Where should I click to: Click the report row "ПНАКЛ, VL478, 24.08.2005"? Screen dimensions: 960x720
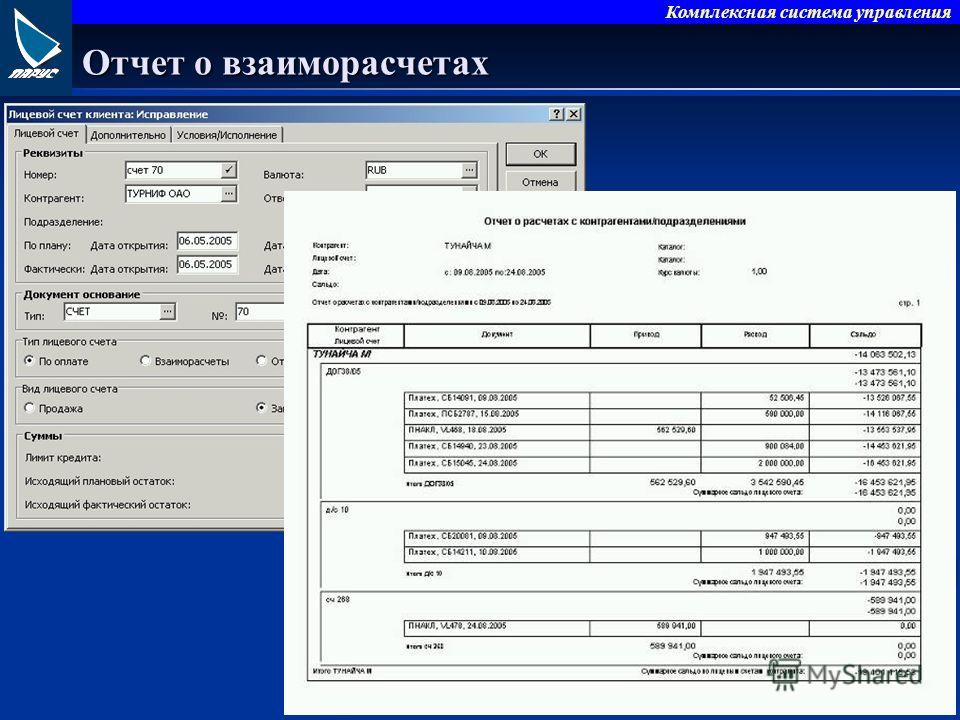click(663, 627)
